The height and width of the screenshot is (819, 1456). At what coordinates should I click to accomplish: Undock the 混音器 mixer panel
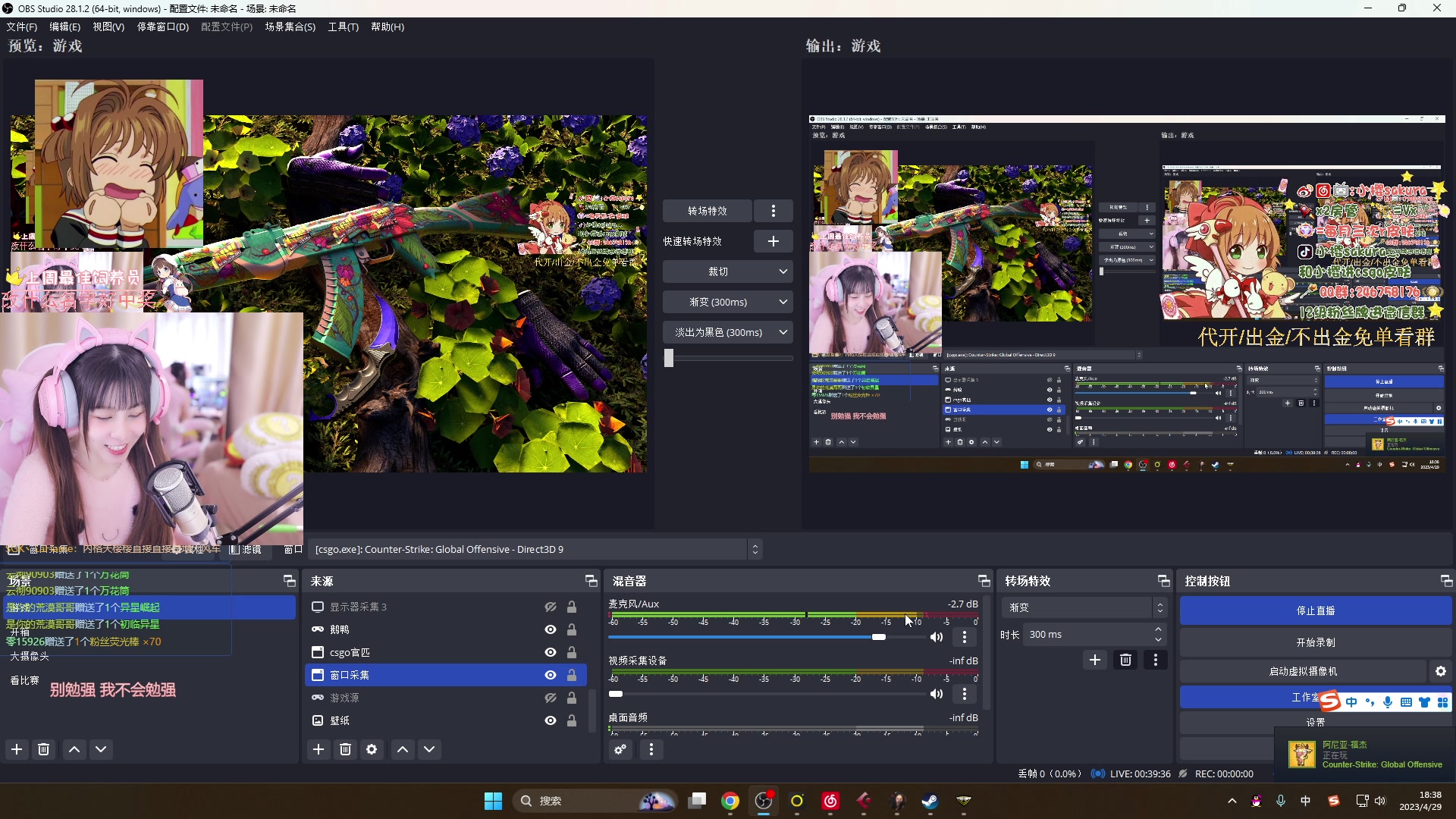tap(984, 581)
